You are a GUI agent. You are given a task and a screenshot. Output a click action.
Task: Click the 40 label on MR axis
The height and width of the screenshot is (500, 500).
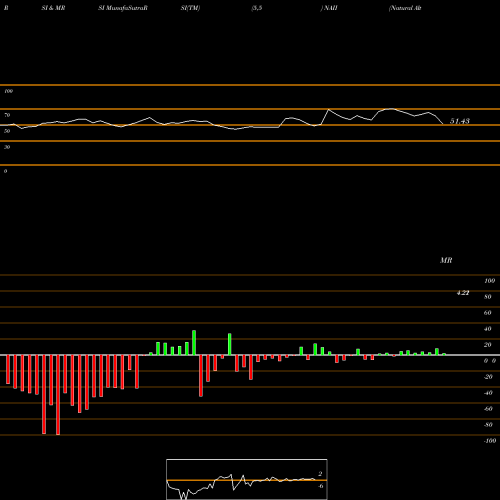click(x=488, y=329)
